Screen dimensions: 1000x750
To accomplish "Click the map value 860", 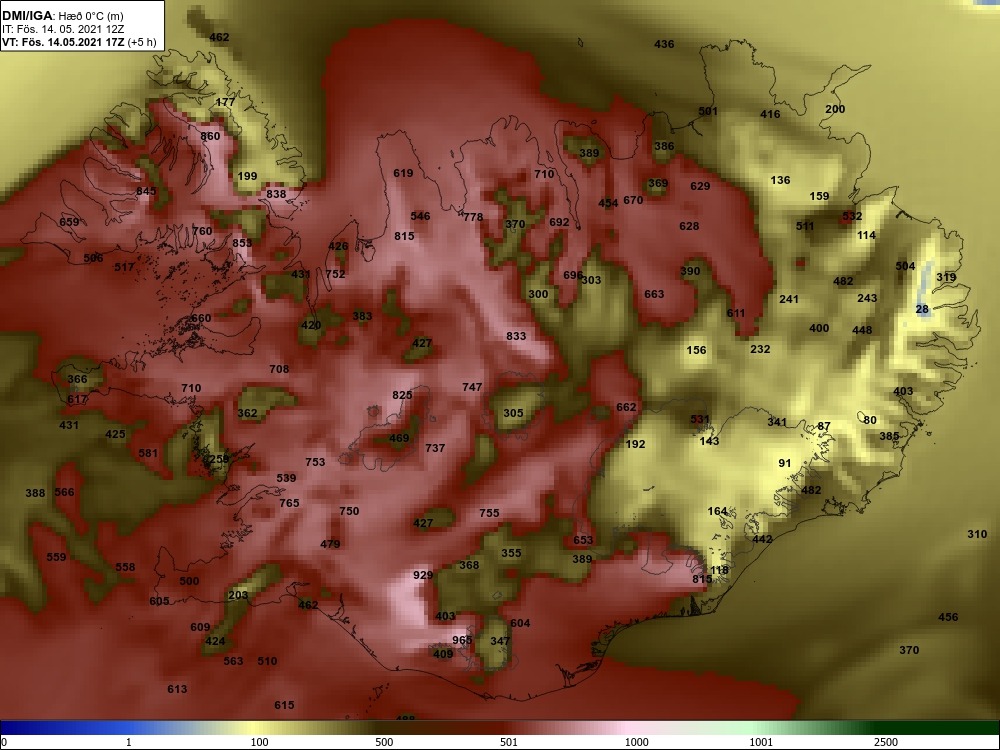I will pos(210,136).
